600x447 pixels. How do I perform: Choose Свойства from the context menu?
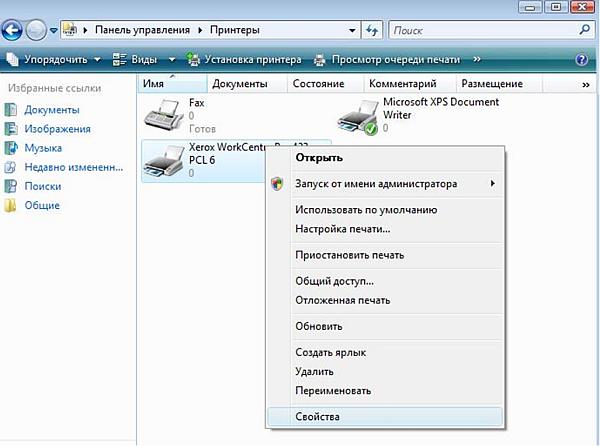click(x=318, y=415)
